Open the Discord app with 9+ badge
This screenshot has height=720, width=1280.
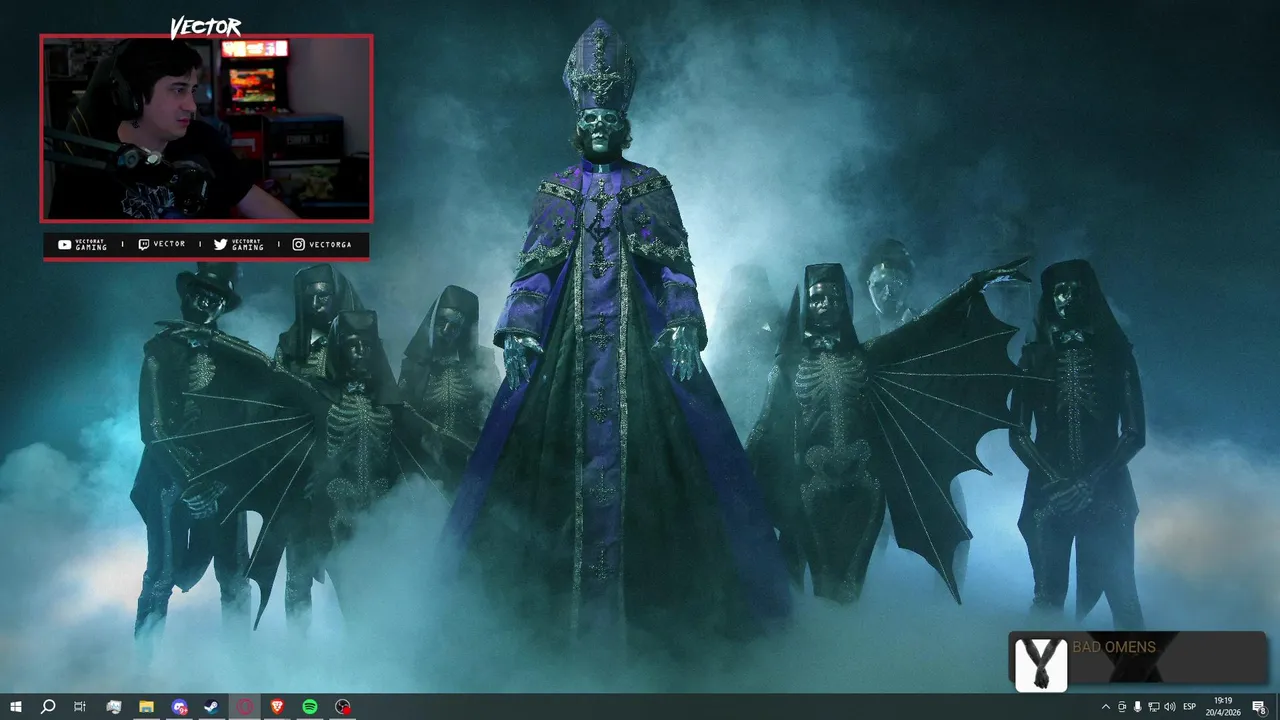click(x=179, y=707)
